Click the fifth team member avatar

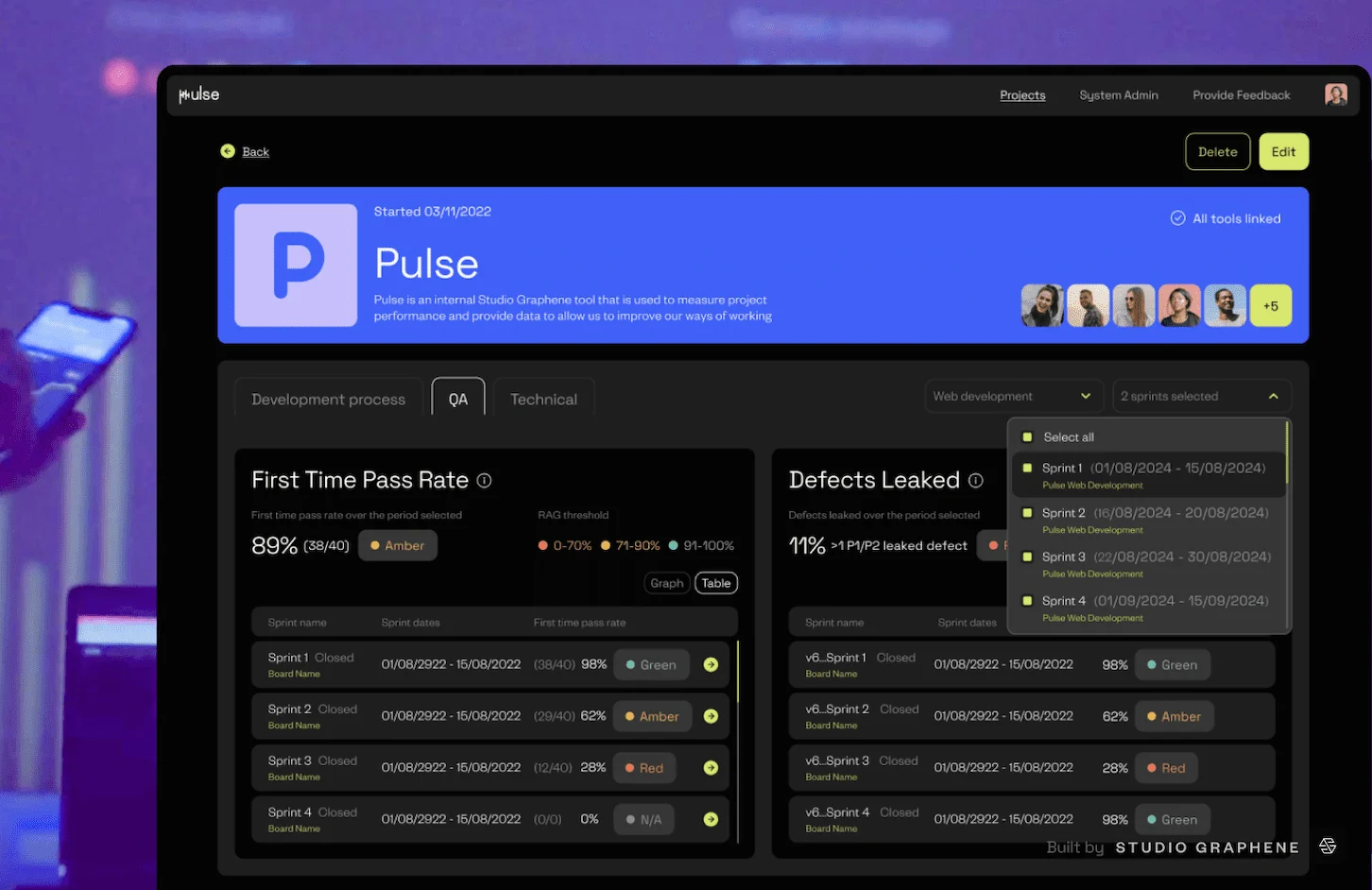click(1225, 306)
